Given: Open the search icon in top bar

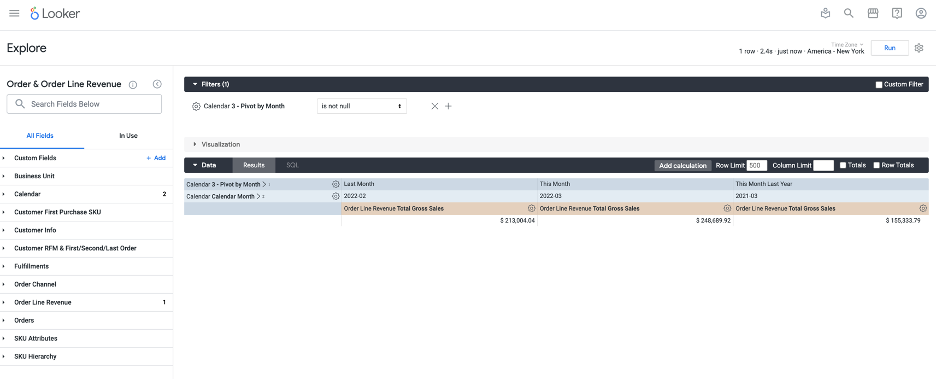Looking at the screenshot, I should 848,13.
